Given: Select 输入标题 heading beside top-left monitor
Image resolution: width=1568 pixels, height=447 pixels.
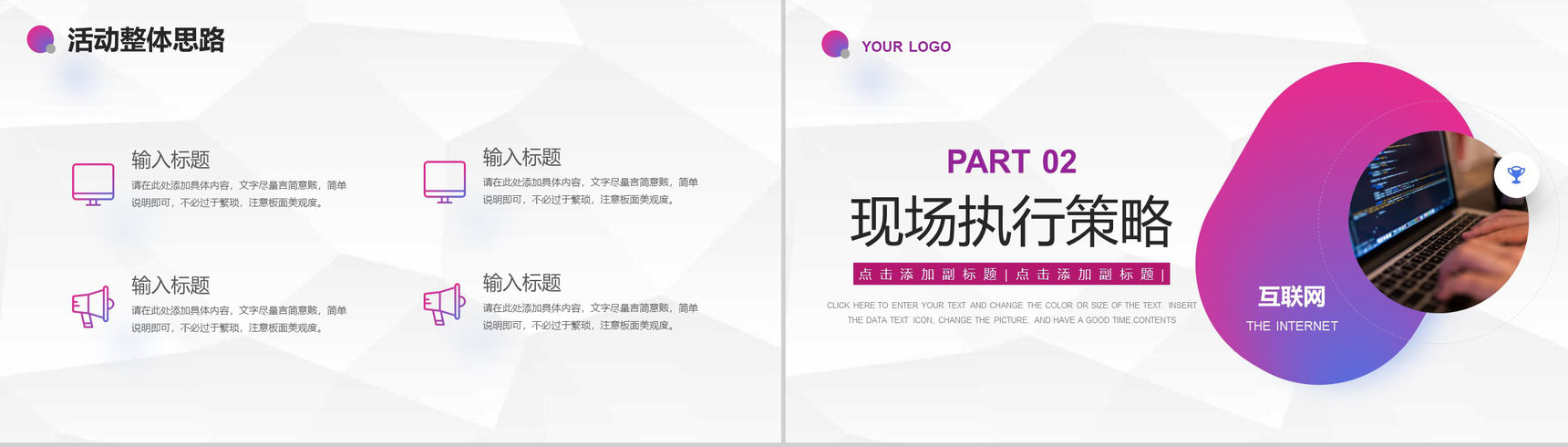Looking at the screenshot, I should coord(170,160).
